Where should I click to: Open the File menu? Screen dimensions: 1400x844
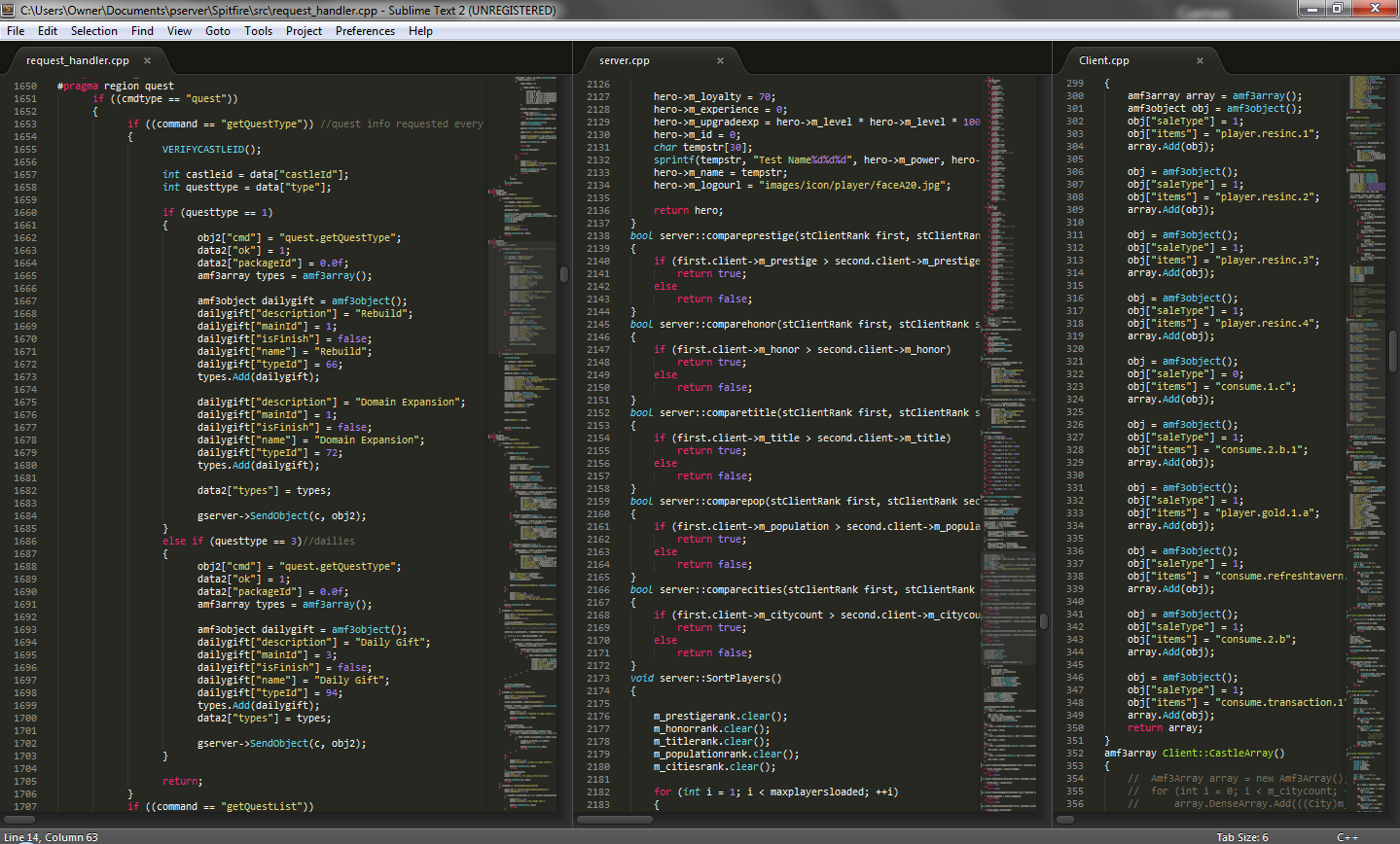tap(16, 31)
